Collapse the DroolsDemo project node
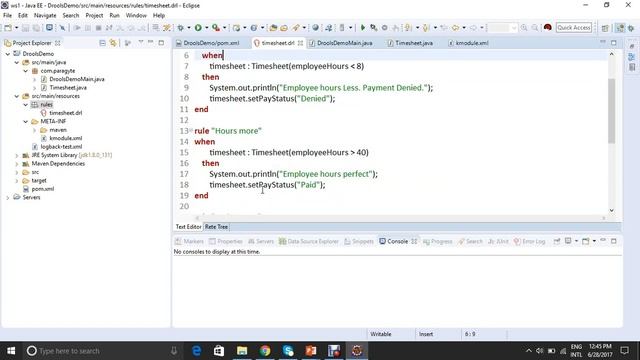Viewport: 640px width, 360px height. [x=8, y=54]
